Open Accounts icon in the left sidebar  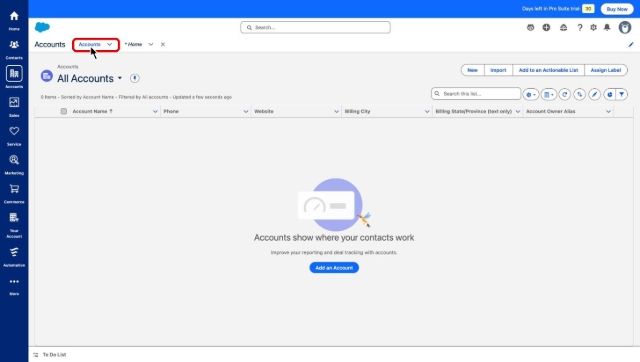coord(14,74)
